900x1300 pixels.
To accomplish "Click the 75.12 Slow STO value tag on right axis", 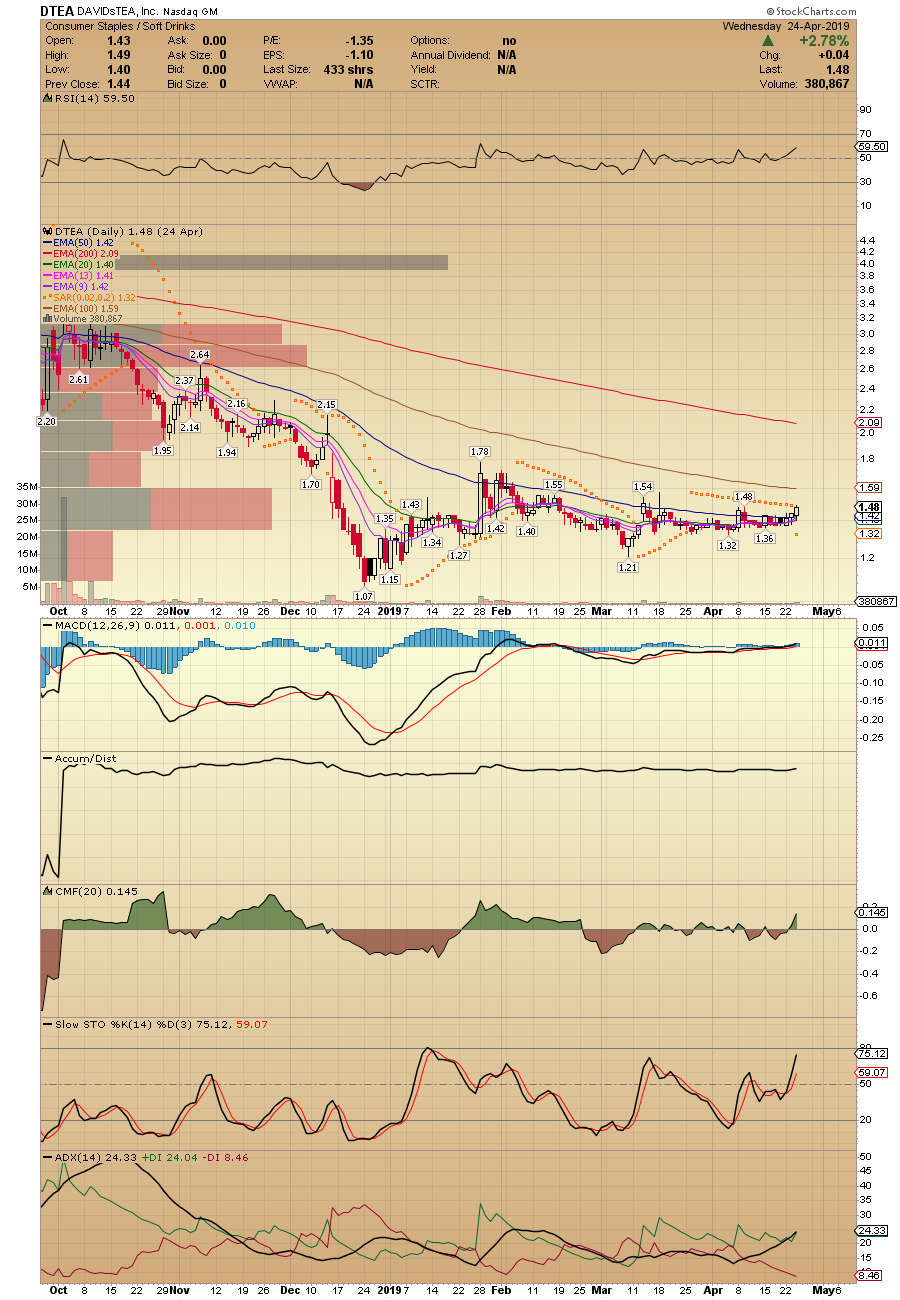I will pyautogui.click(x=874, y=1054).
